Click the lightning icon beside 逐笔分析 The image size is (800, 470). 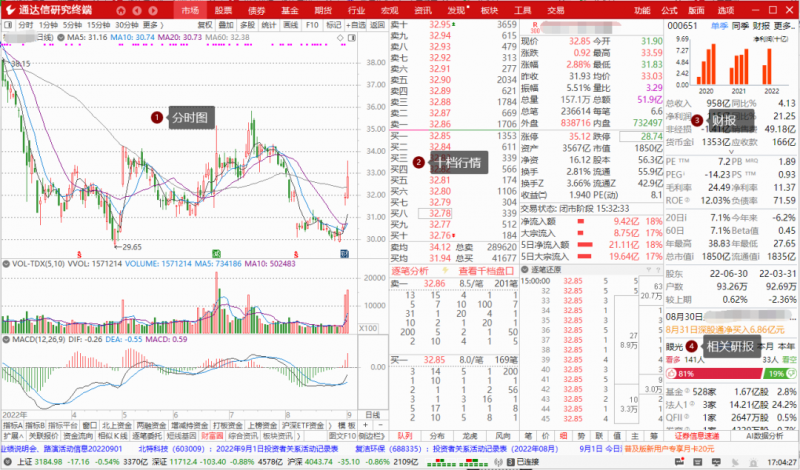click(x=445, y=271)
